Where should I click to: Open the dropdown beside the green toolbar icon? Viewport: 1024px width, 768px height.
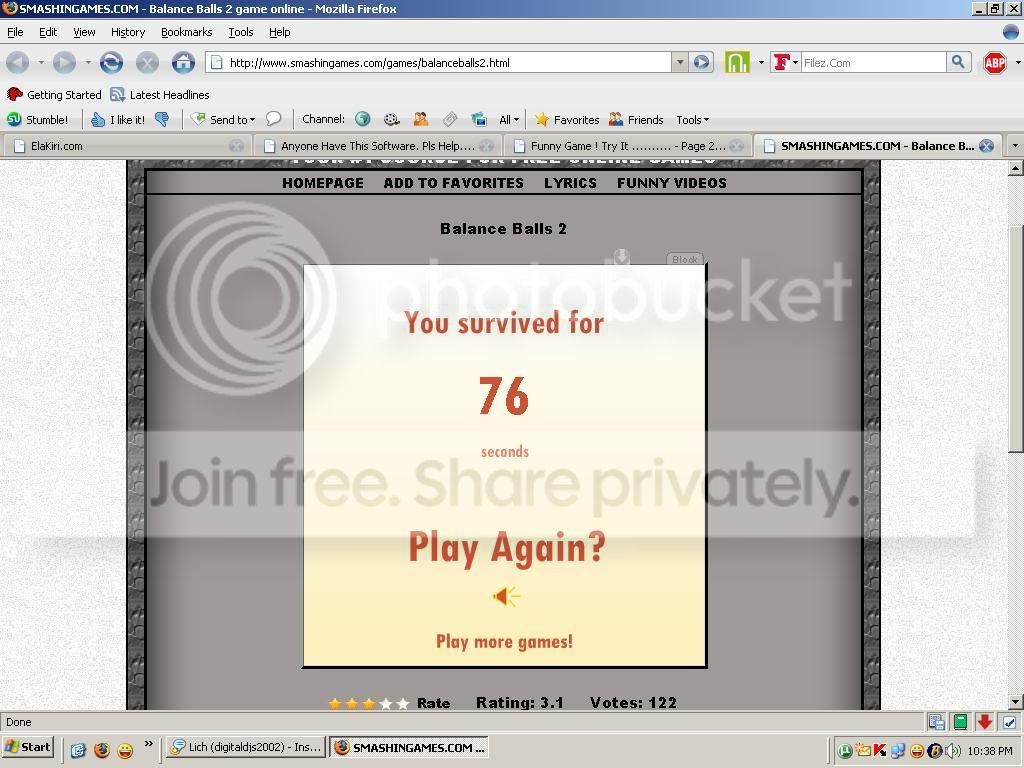tap(761, 63)
